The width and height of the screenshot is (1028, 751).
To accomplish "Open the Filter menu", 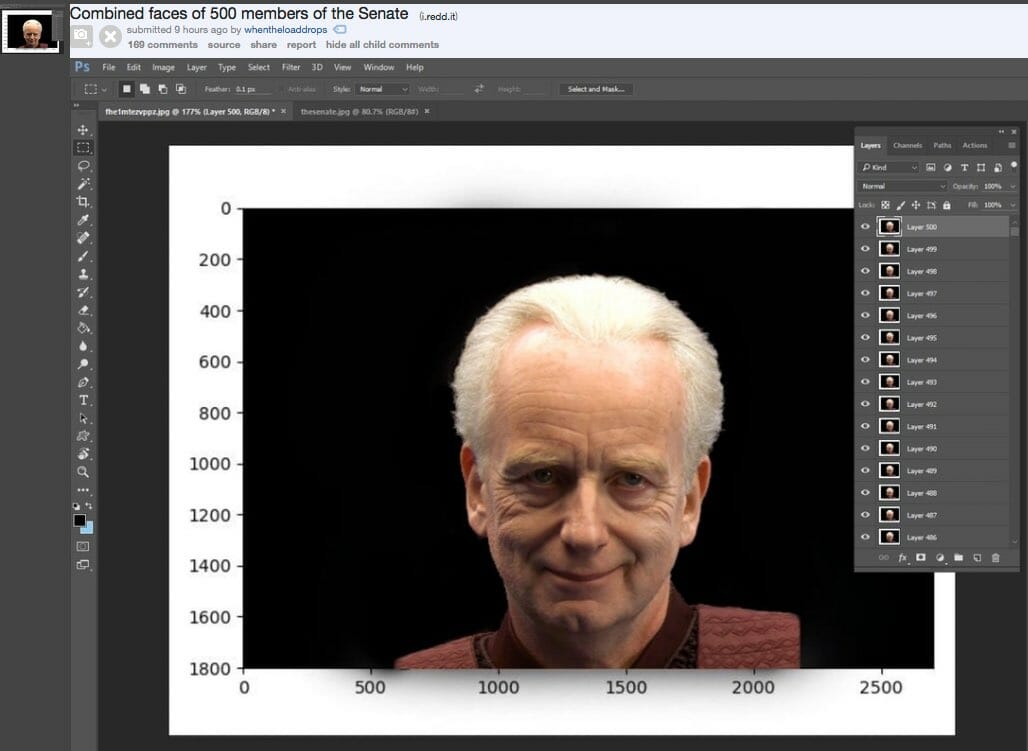I will (x=290, y=67).
